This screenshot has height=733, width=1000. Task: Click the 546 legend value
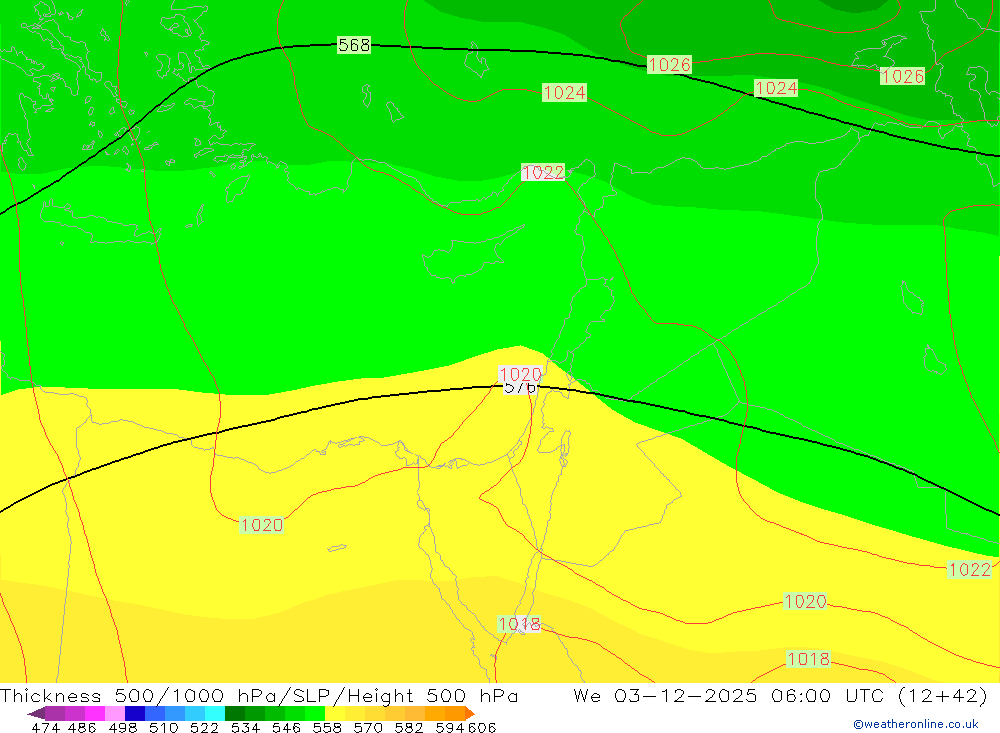[x=286, y=727]
